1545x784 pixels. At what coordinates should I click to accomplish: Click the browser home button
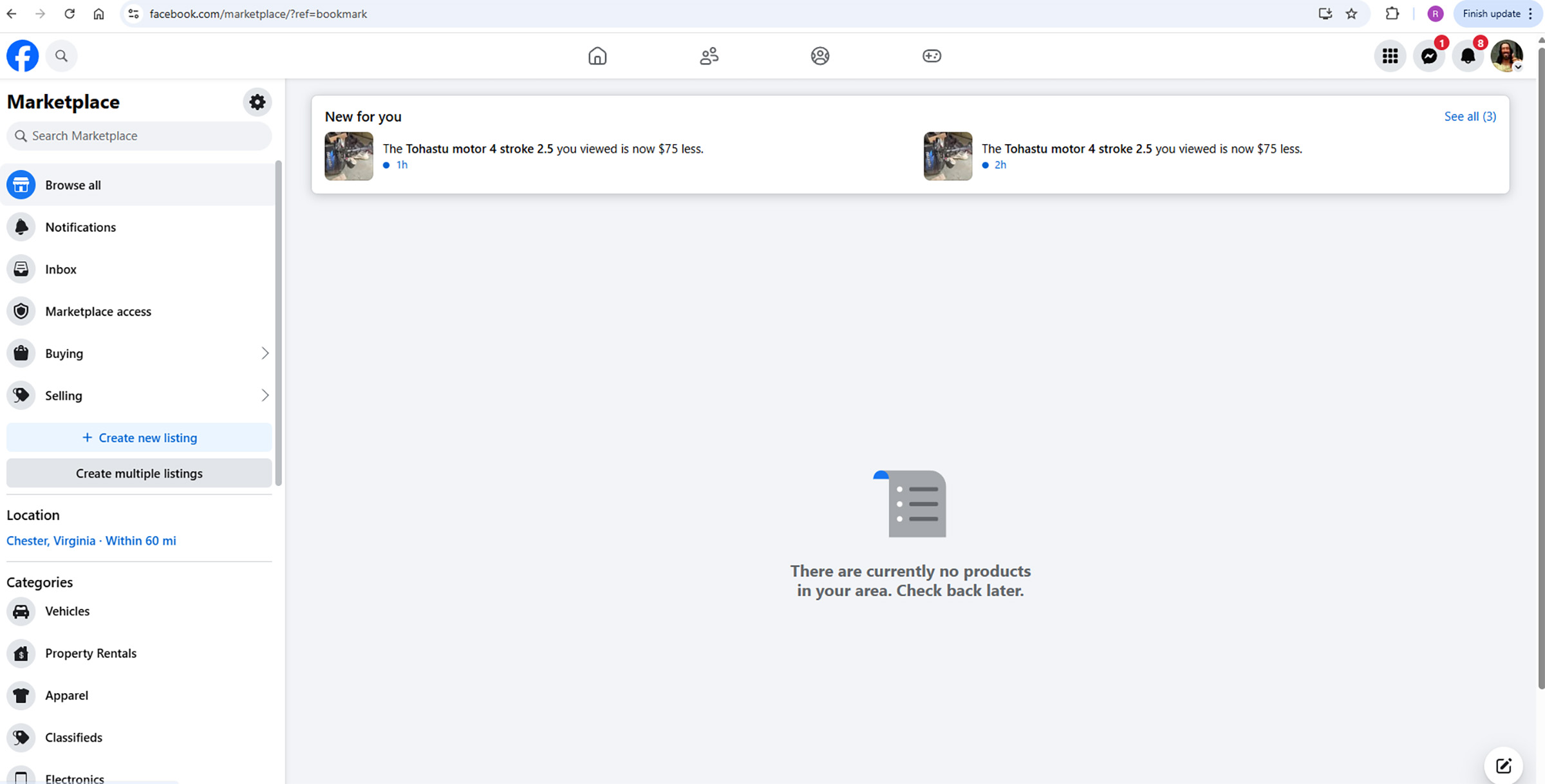[98, 14]
